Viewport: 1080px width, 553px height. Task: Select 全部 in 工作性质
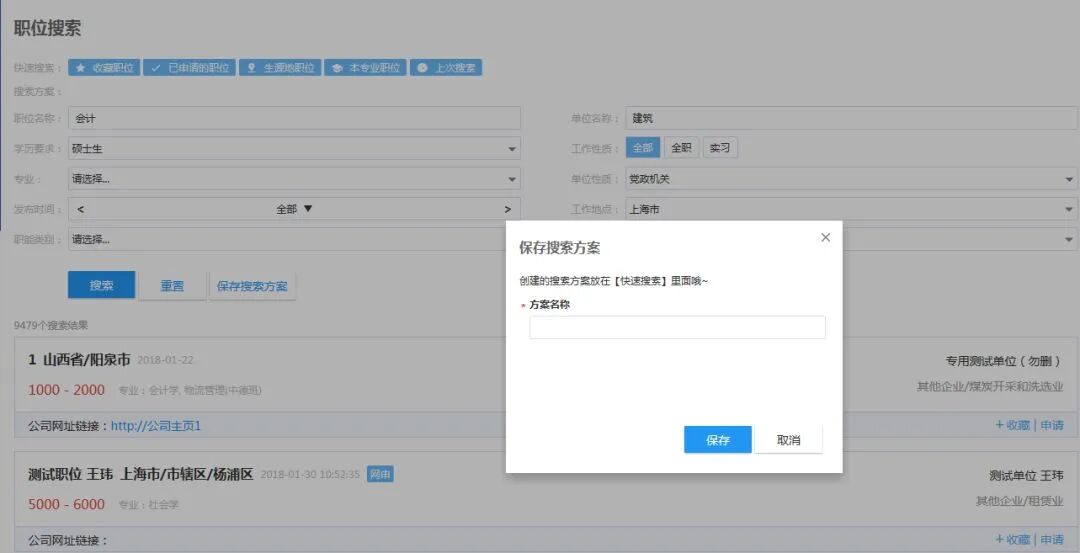(643, 147)
